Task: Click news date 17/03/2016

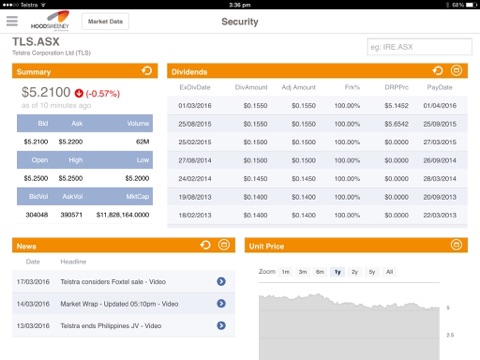Action: point(33,282)
